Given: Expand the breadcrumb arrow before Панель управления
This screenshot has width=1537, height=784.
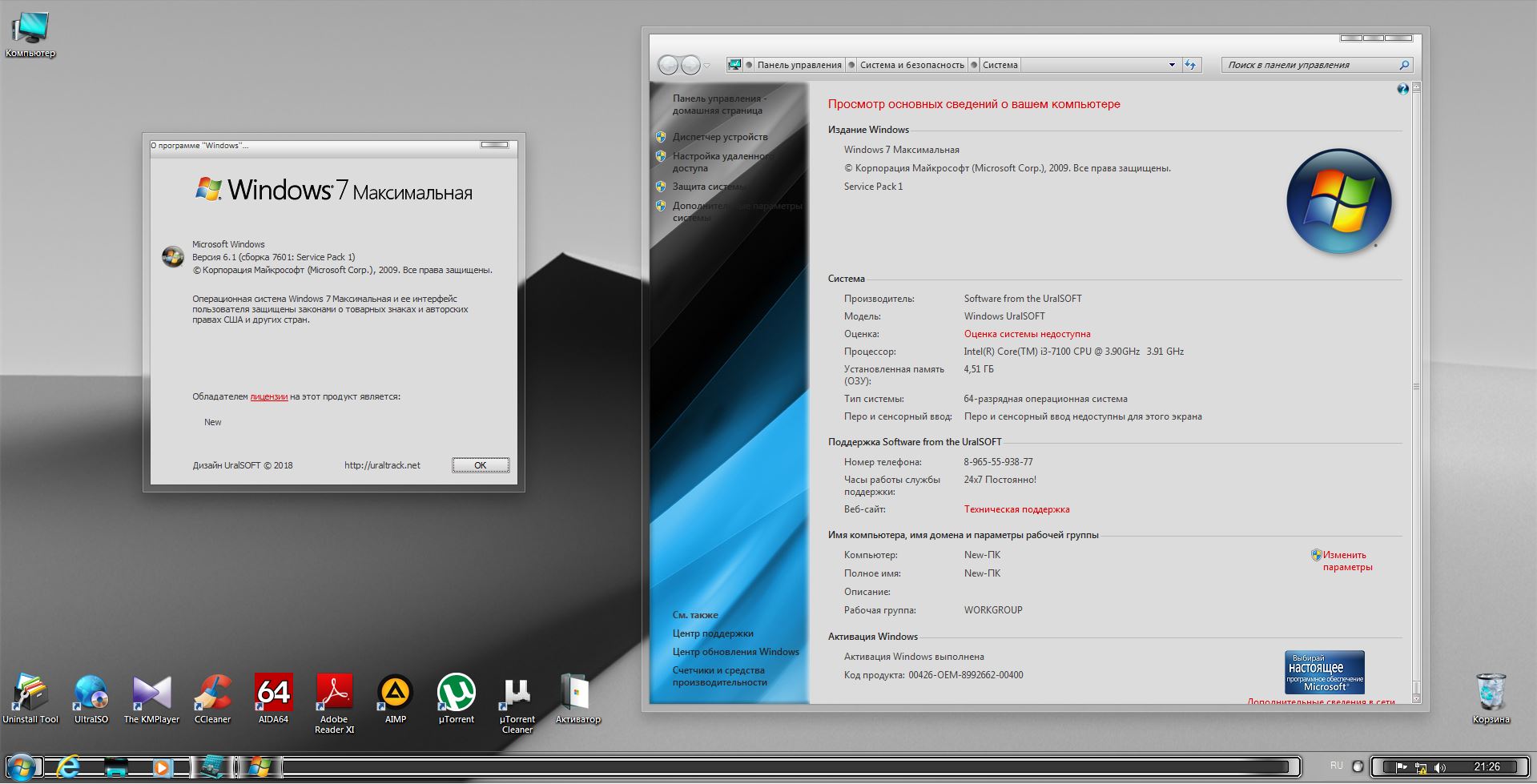Looking at the screenshot, I should pos(749,65).
